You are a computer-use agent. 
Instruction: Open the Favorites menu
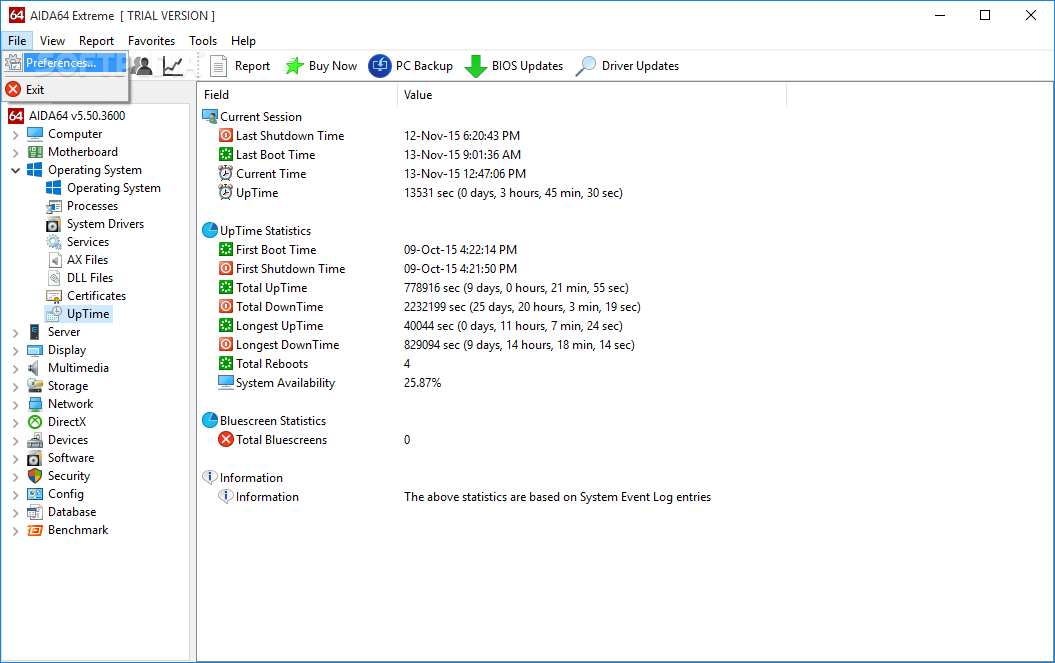click(151, 41)
